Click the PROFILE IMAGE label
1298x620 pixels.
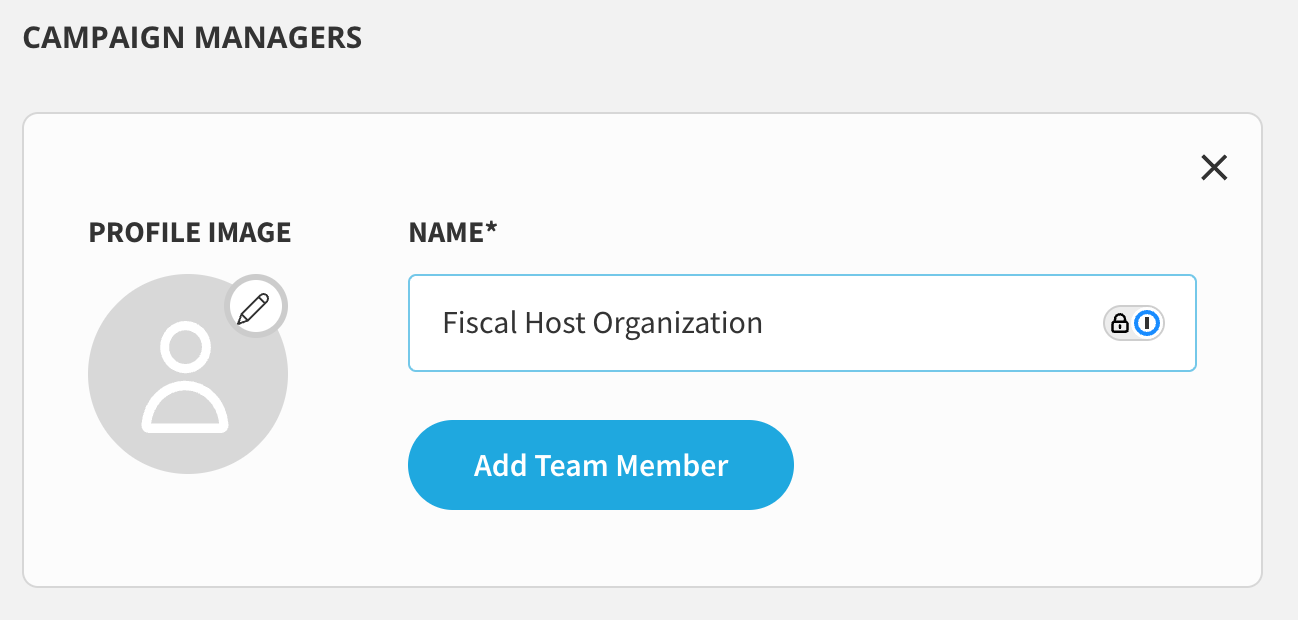coord(190,233)
